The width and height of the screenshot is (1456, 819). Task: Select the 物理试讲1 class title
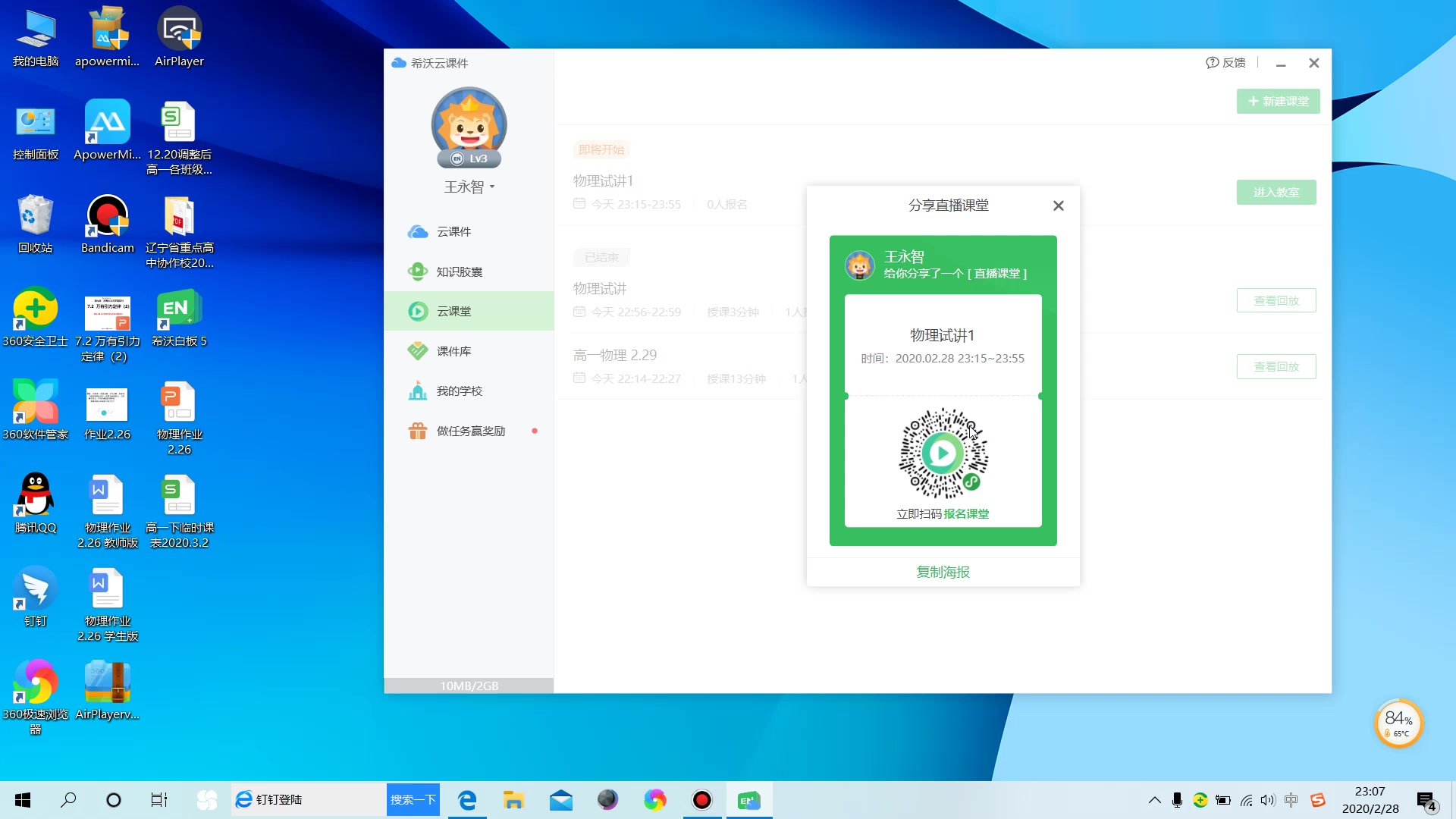point(603,180)
